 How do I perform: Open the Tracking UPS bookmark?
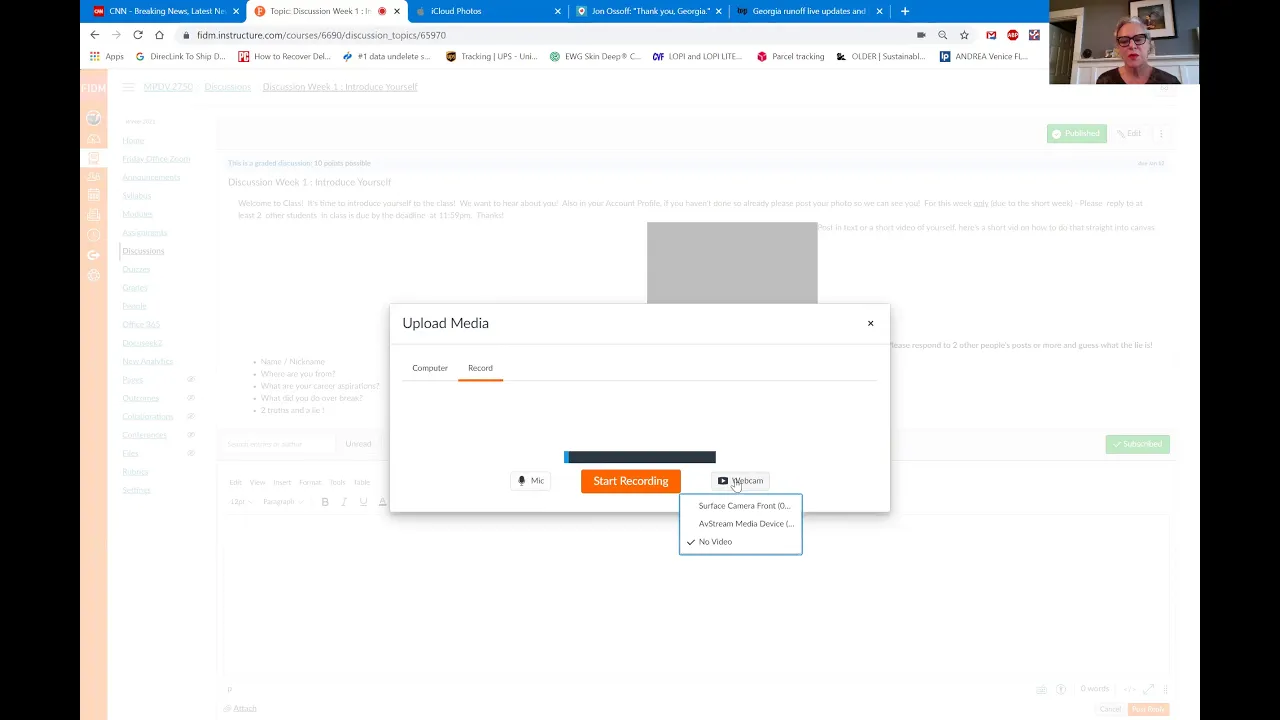point(492,56)
